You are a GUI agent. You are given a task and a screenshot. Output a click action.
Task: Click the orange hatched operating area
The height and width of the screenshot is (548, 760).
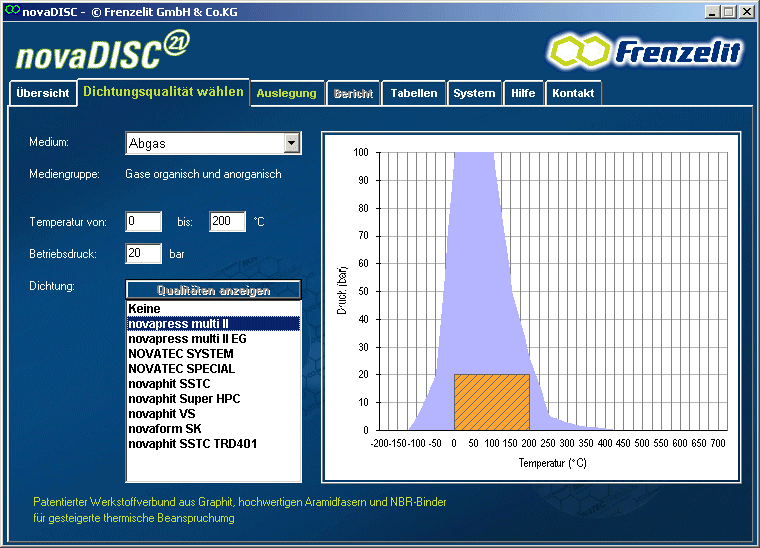coord(491,402)
